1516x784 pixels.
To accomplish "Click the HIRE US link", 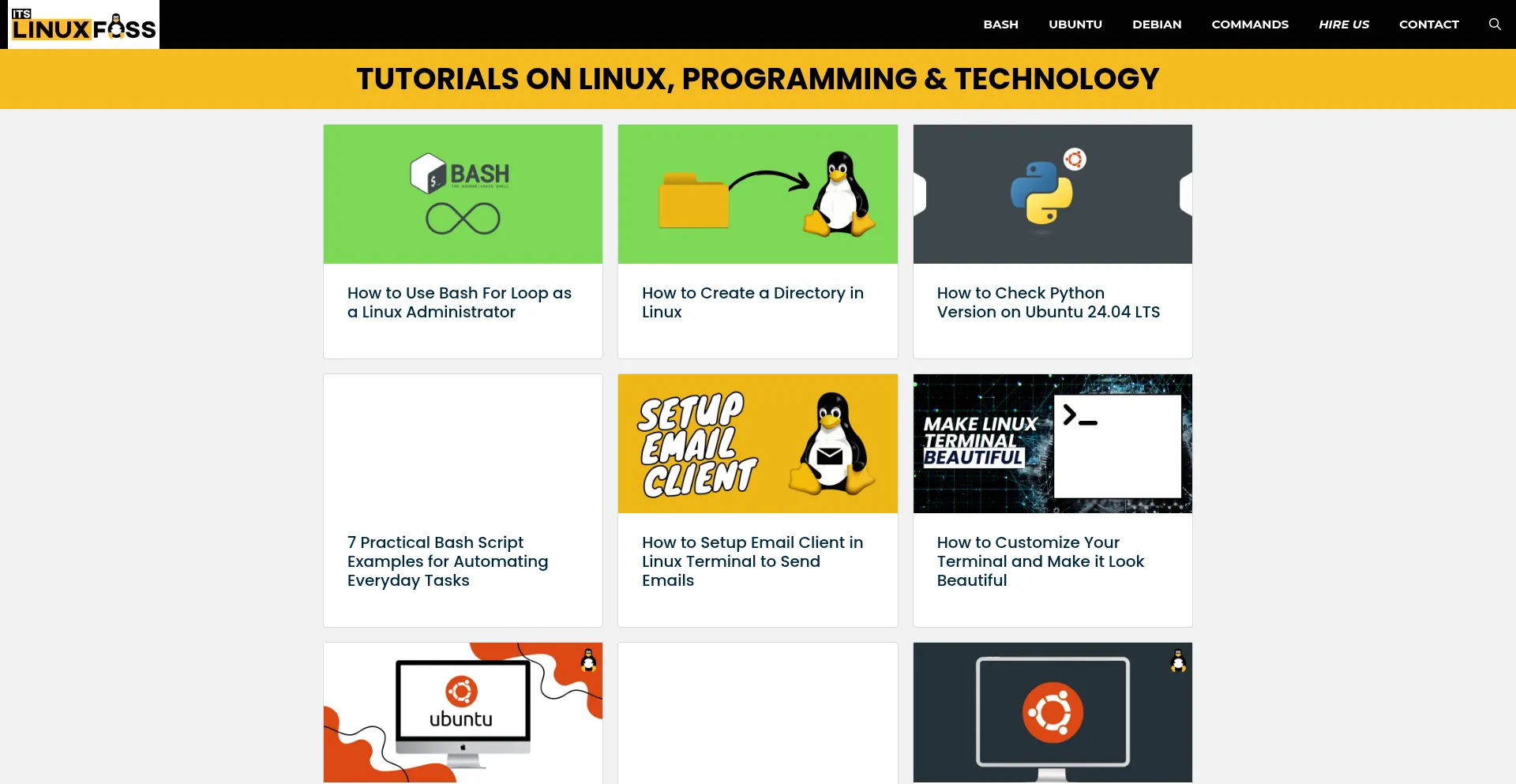I will click(x=1343, y=24).
